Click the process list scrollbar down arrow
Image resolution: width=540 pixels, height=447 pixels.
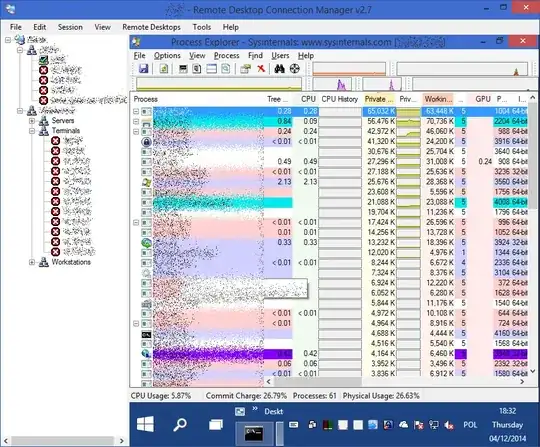[533, 371]
